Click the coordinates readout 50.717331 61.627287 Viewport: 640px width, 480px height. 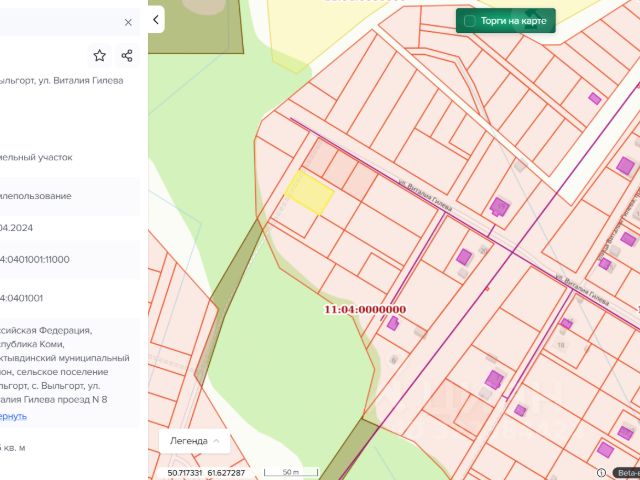[x=206, y=473]
